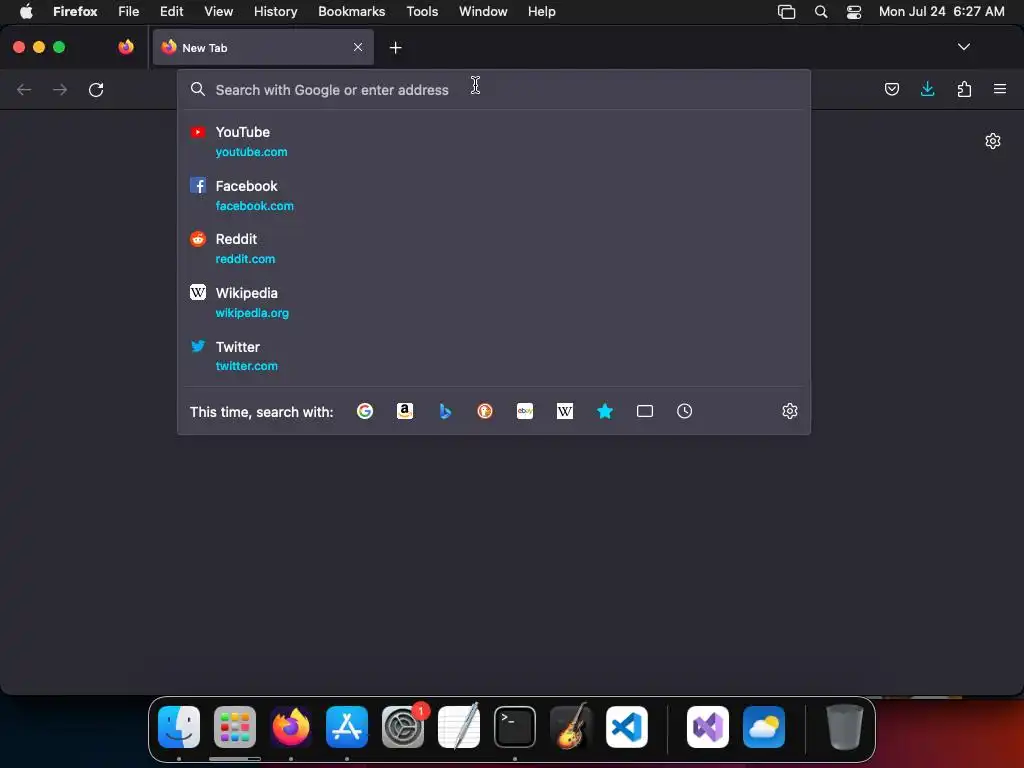The image size is (1024, 768).
Task: Open Stage Manager icon in menu bar
Action: [x=786, y=12]
